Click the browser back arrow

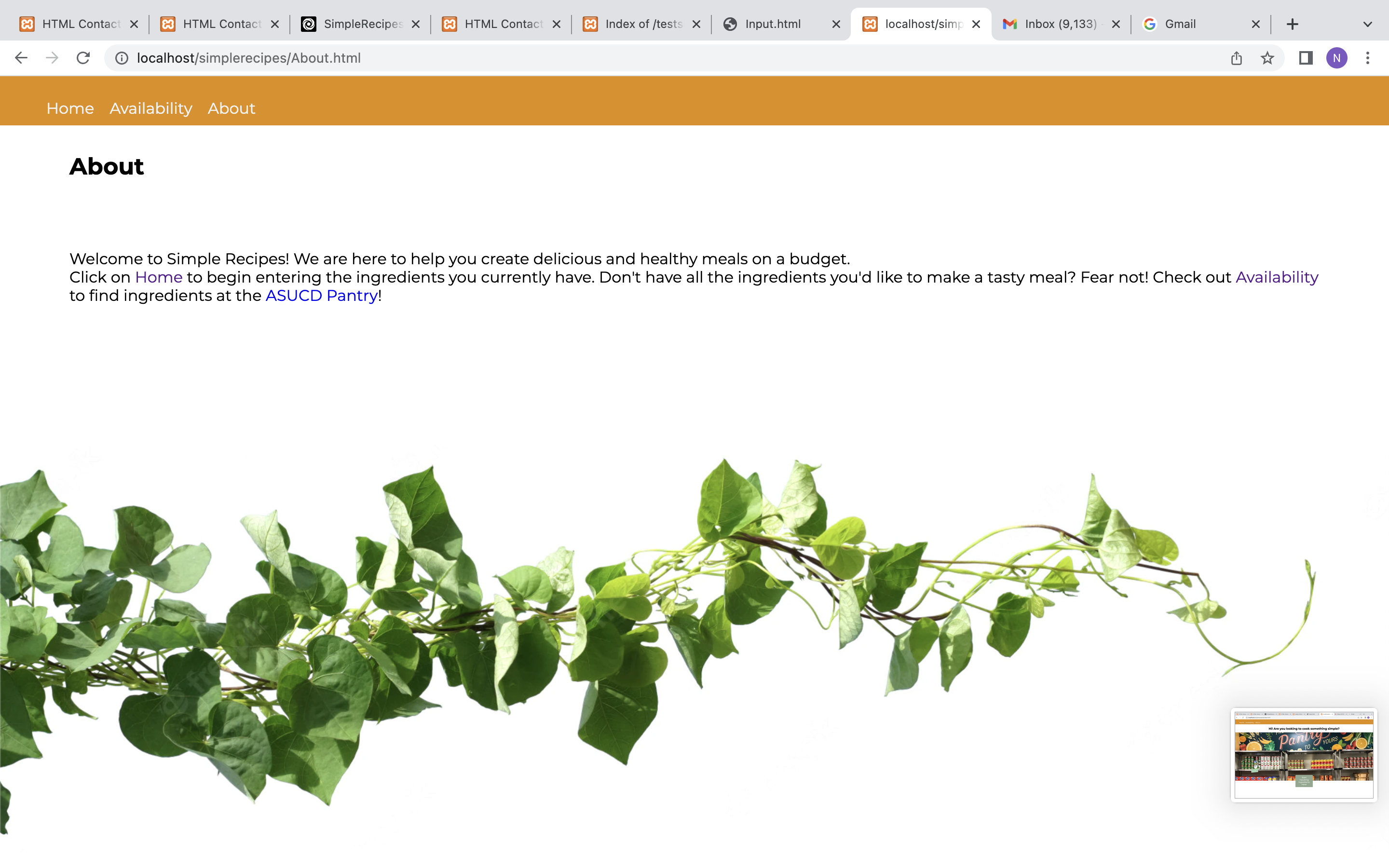click(x=21, y=58)
